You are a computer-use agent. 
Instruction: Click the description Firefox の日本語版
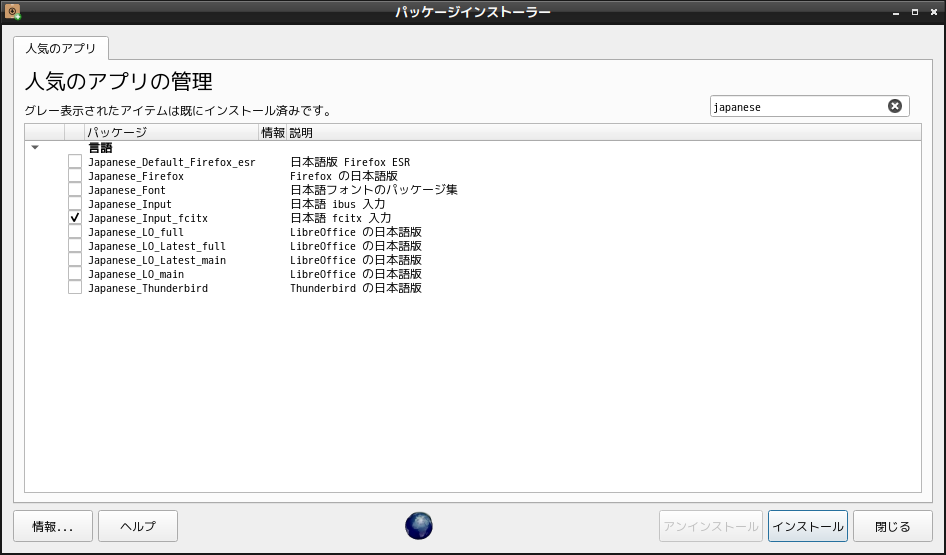click(x=344, y=176)
